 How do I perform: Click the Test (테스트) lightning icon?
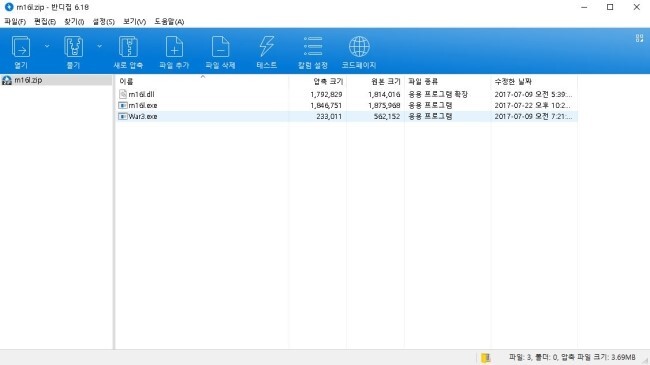pos(267,47)
